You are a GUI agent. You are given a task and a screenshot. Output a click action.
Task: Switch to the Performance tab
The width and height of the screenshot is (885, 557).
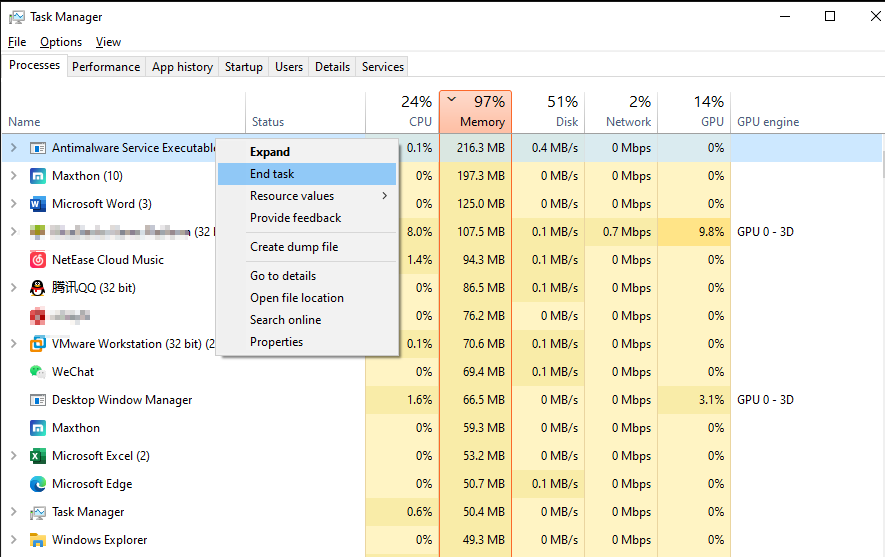[106, 67]
